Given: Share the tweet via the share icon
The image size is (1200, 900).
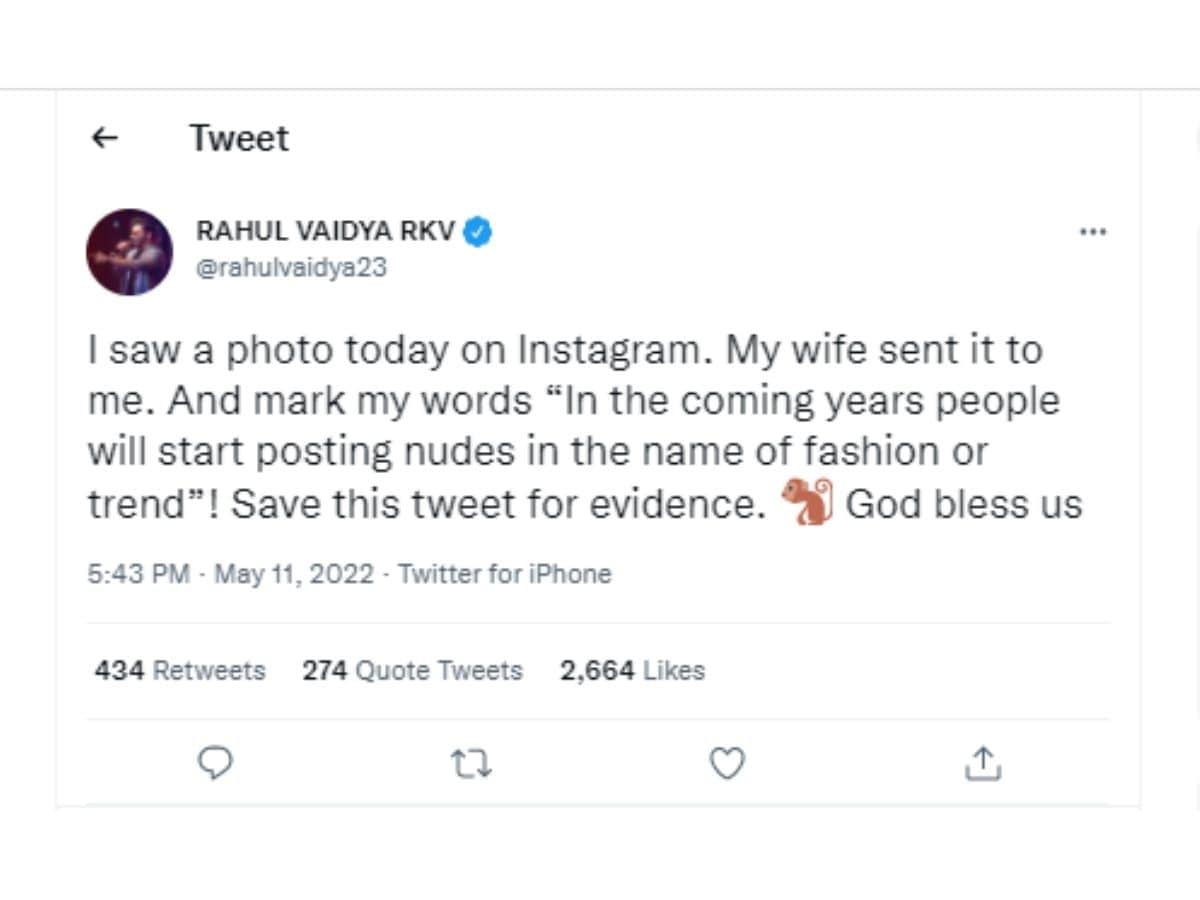Looking at the screenshot, I should 983,763.
